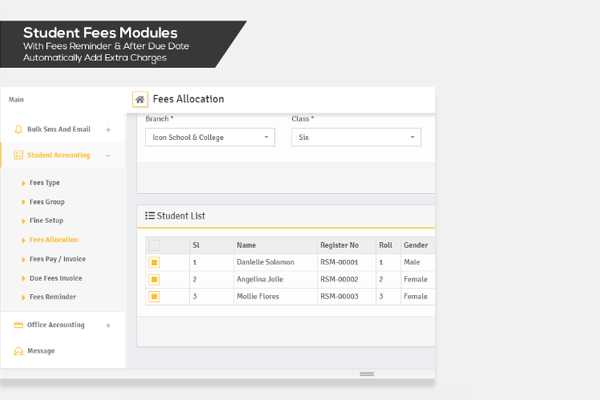Collapse the Student Accounting menu
The width and height of the screenshot is (600, 400).
click(108, 155)
